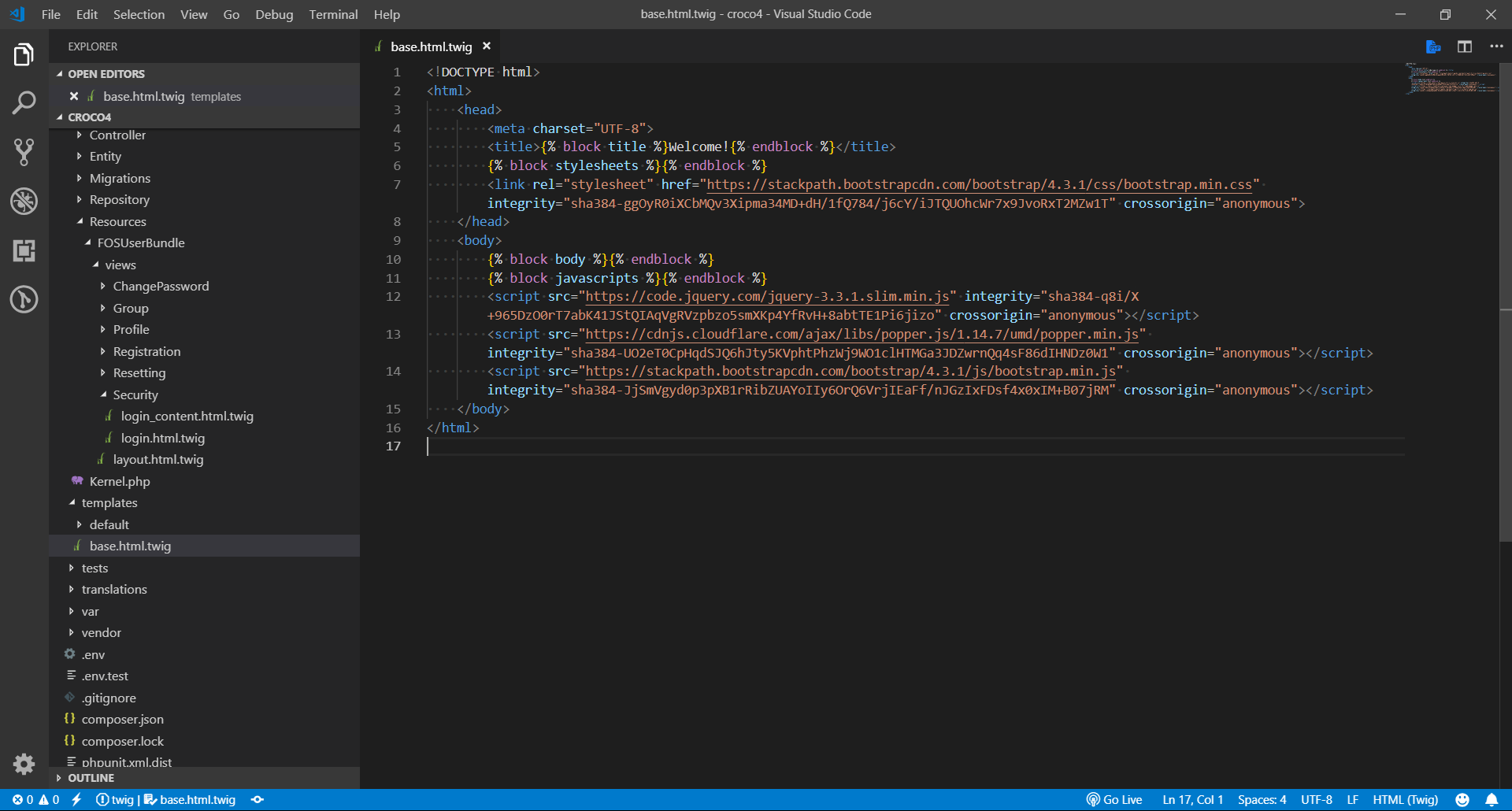The width and height of the screenshot is (1512, 811).
Task: Close base.html.twig in Open Editors list
Action: [73, 96]
